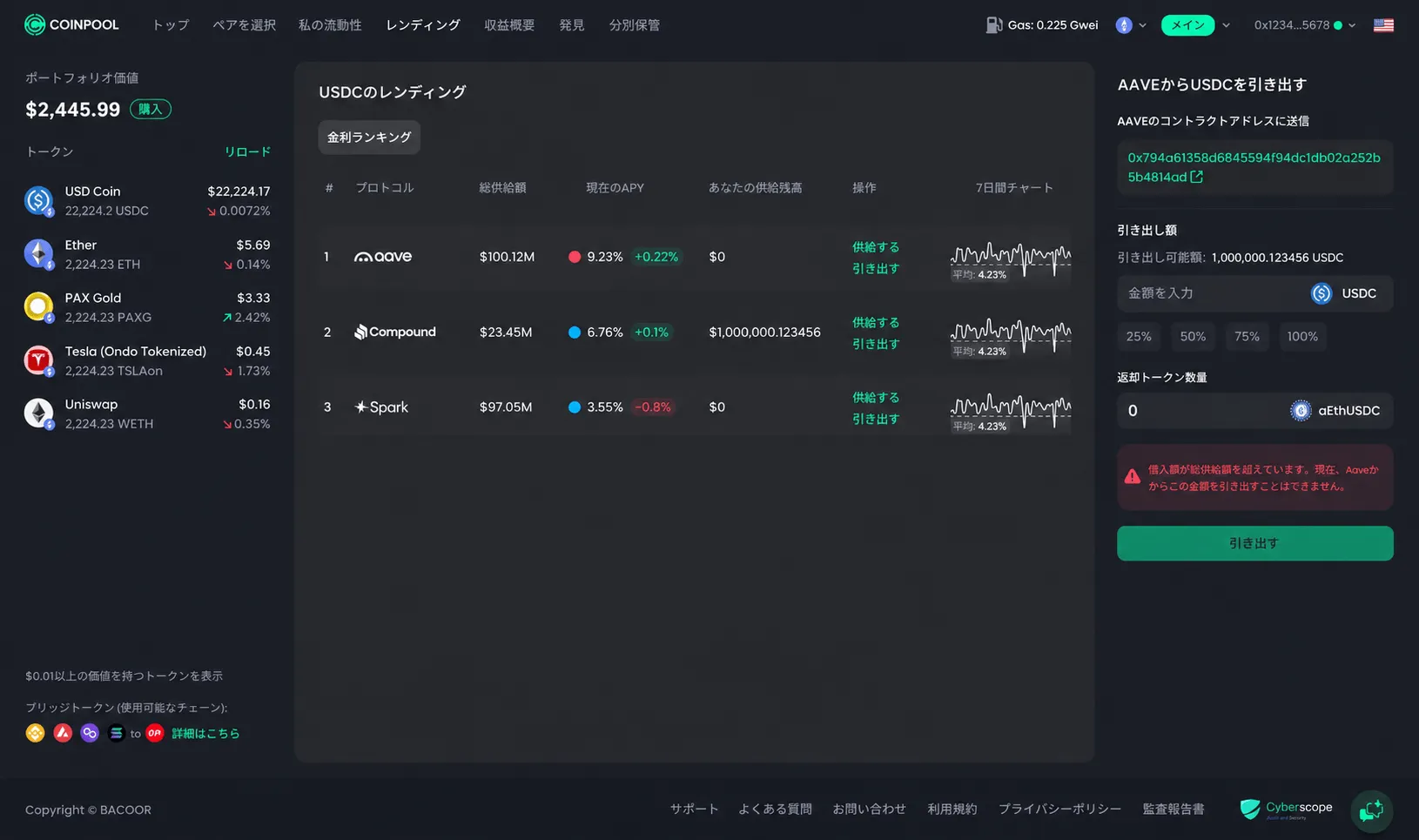Viewport: 1419px width, 840px height.
Task: Click the US flag language icon
Action: coord(1383,25)
